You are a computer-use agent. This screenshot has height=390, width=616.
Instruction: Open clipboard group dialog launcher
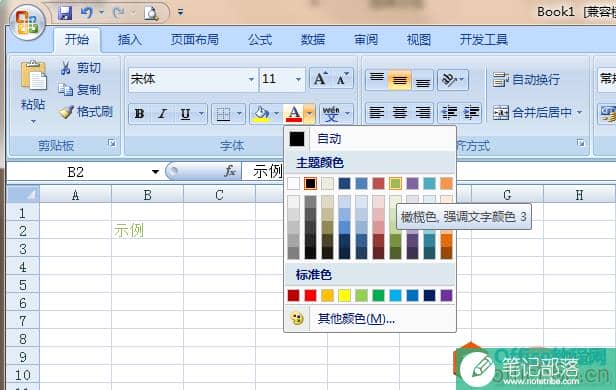(112, 143)
